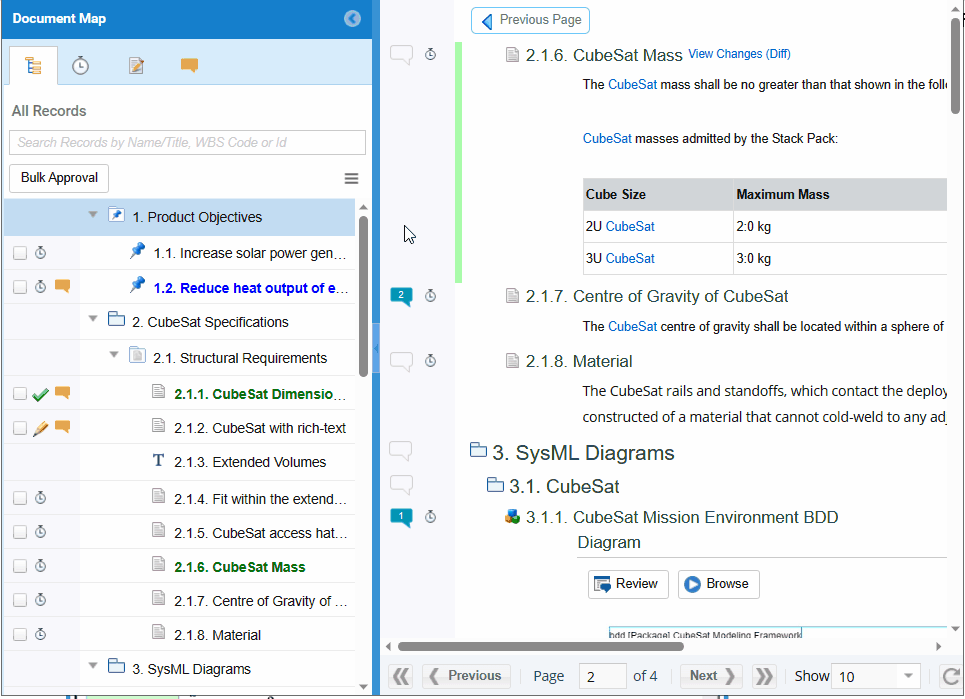
Task: Open the View Changes (Diff) link
Action: coord(739,54)
